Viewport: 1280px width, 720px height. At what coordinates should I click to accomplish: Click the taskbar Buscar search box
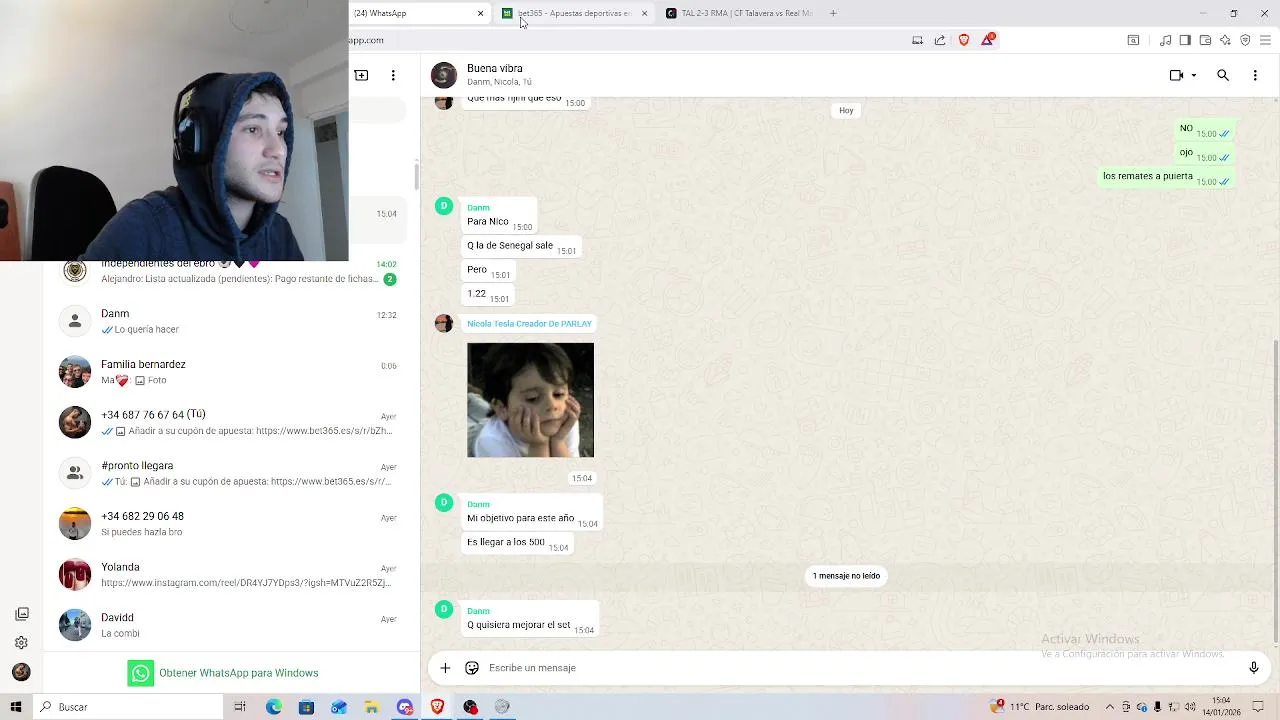coord(128,707)
